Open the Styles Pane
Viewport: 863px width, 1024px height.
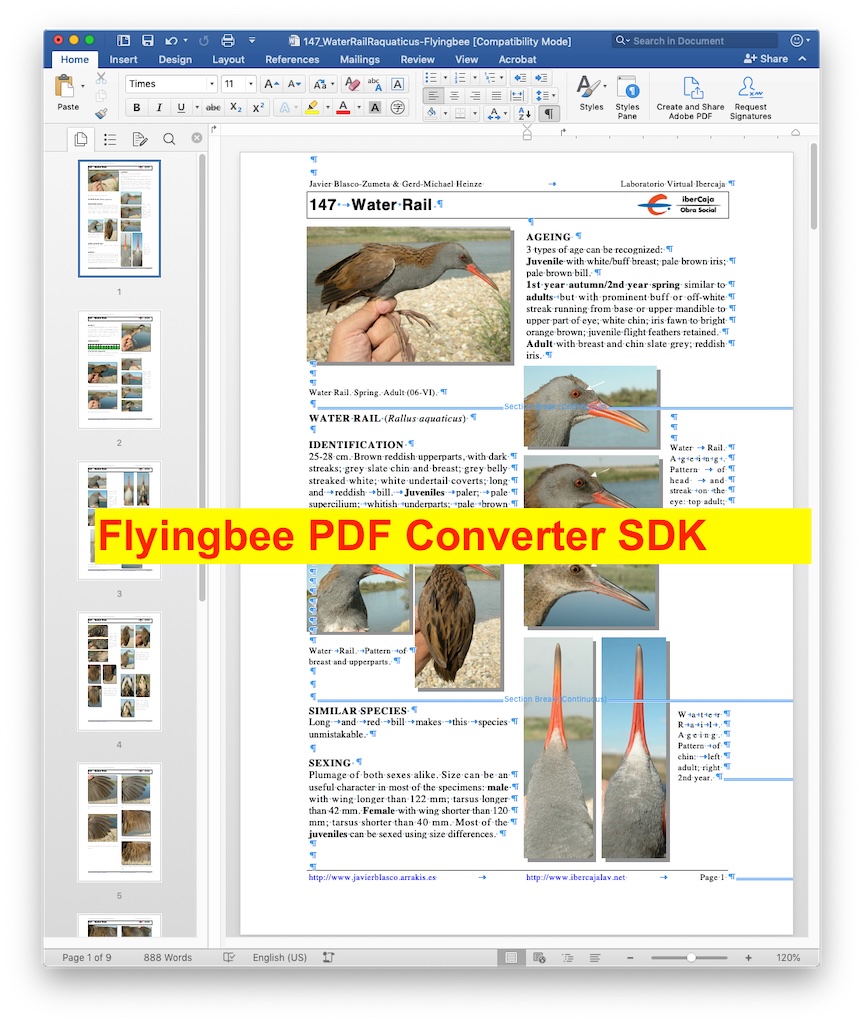tap(627, 97)
